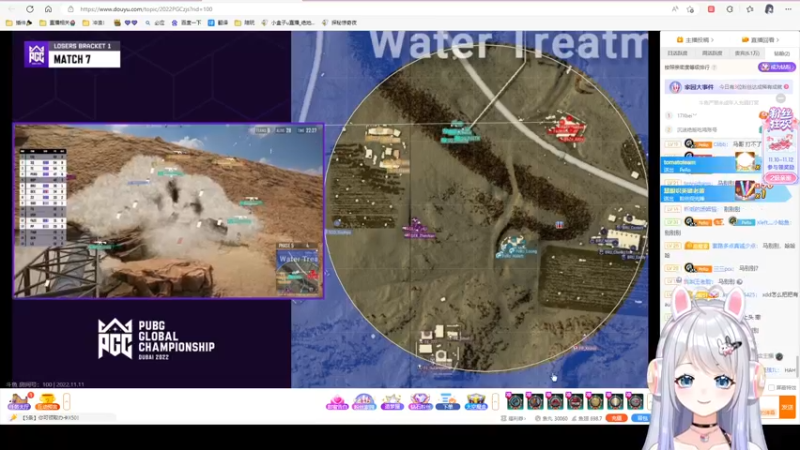Click rank 1 user 170bei in list
800x450 pixels.
click(687, 116)
